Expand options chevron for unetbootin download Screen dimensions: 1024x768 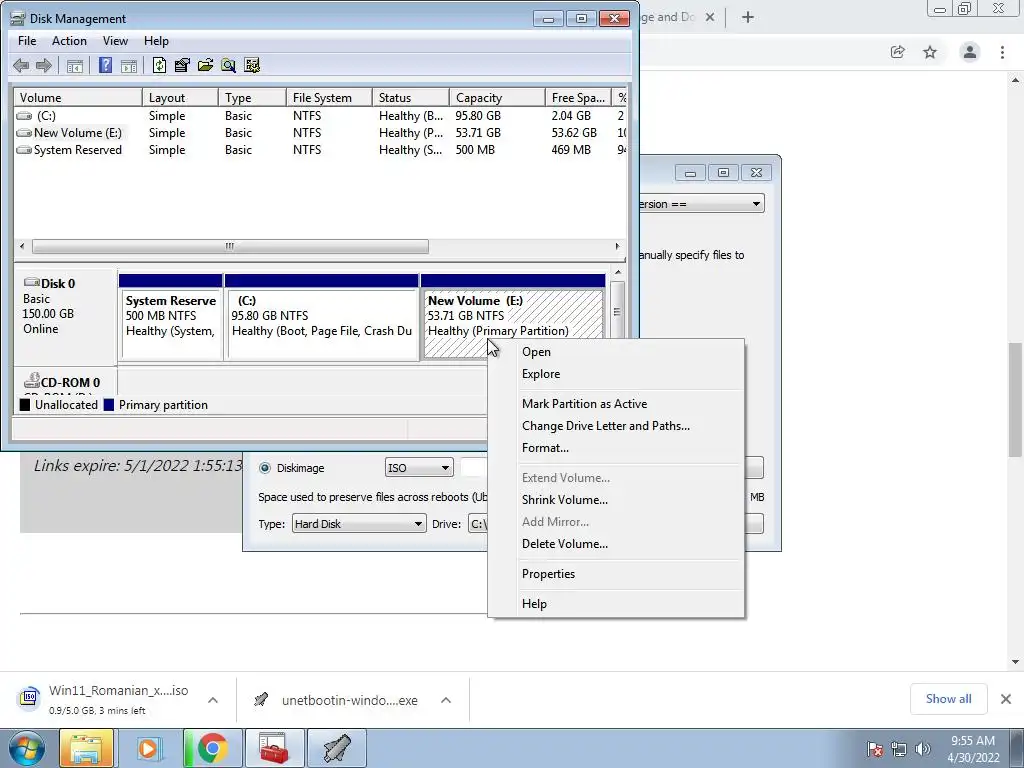point(446,700)
